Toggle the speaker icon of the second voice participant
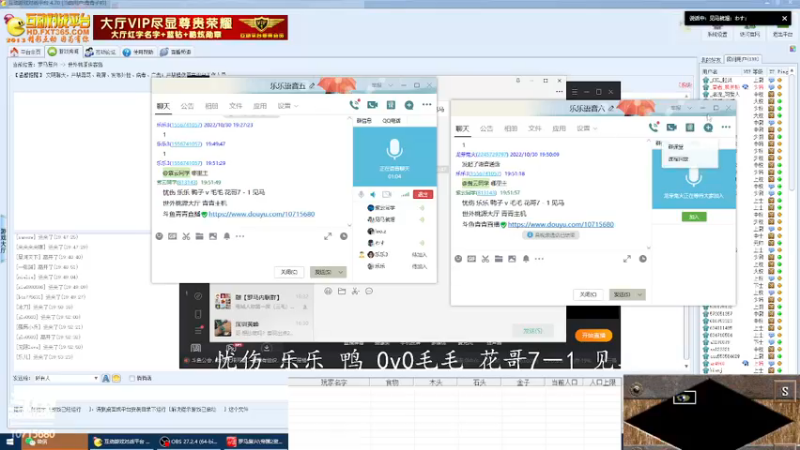The width and height of the screenshot is (800, 450). click(421, 219)
